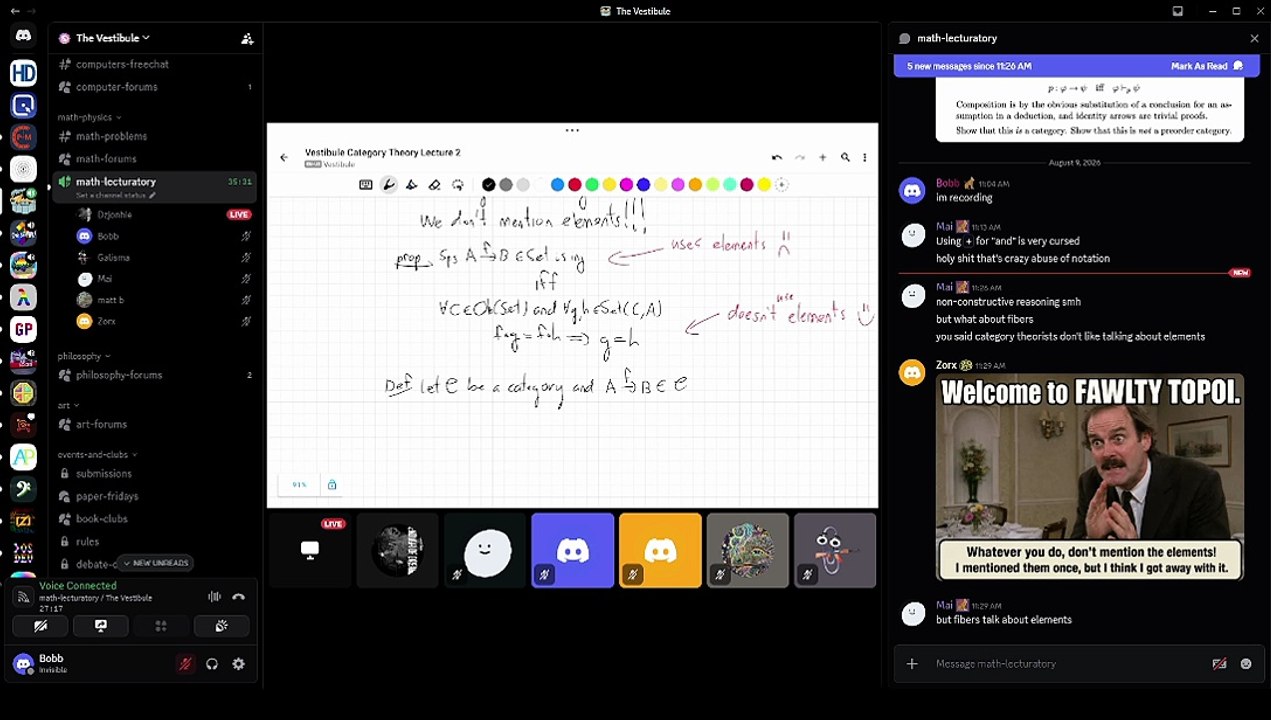Click Mark As Read button
Viewport: 1271px width, 720px height.
pyautogui.click(x=1206, y=66)
